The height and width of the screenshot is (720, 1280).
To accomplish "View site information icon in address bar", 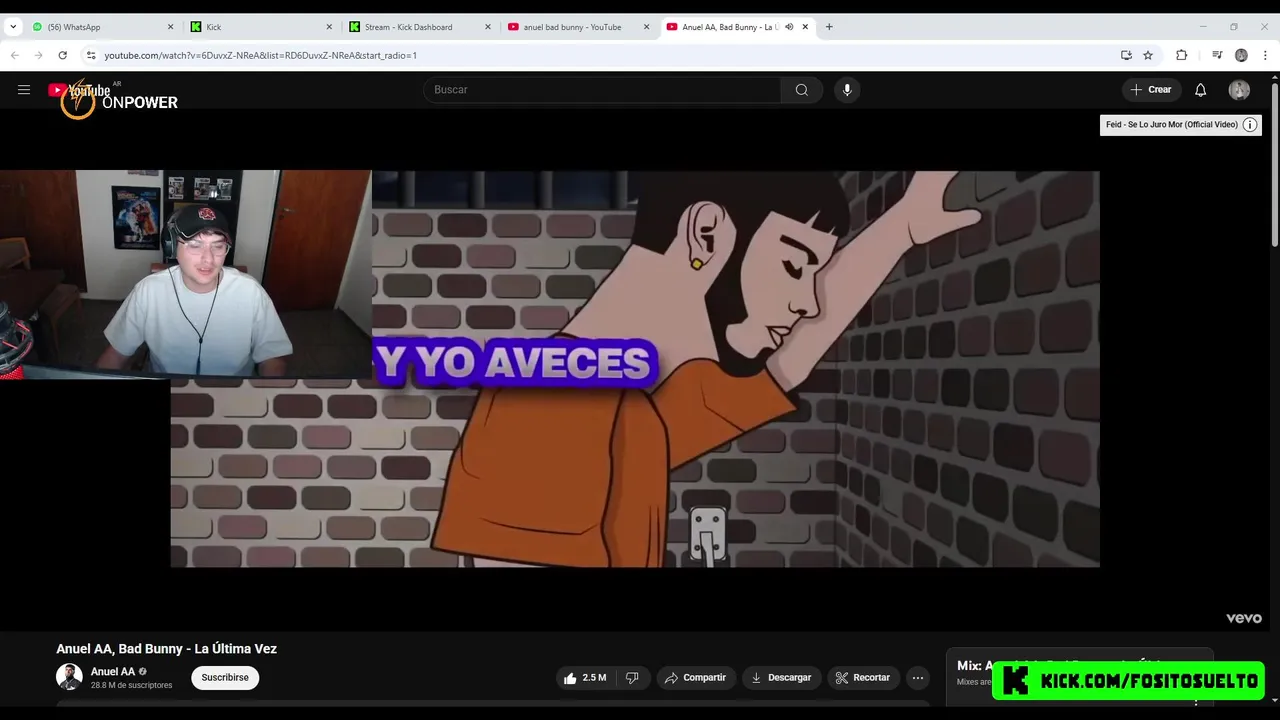I will click(x=91, y=55).
